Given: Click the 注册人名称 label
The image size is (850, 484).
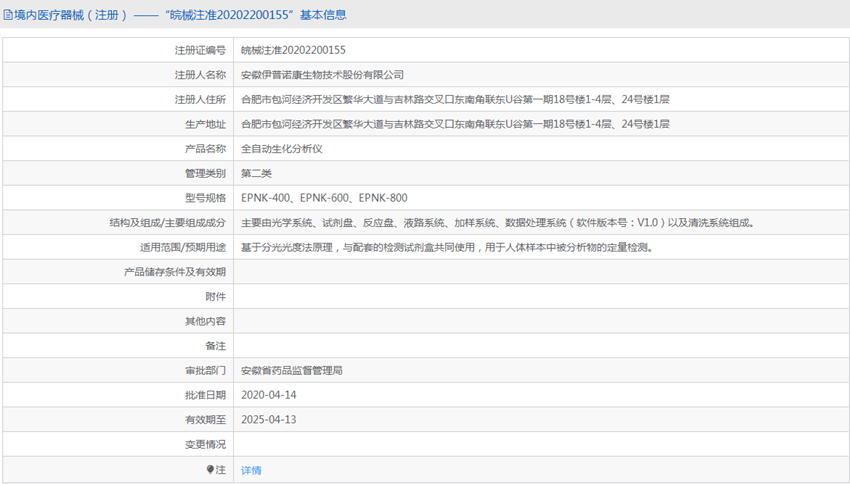Looking at the screenshot, I should click(x=200, y=75).
